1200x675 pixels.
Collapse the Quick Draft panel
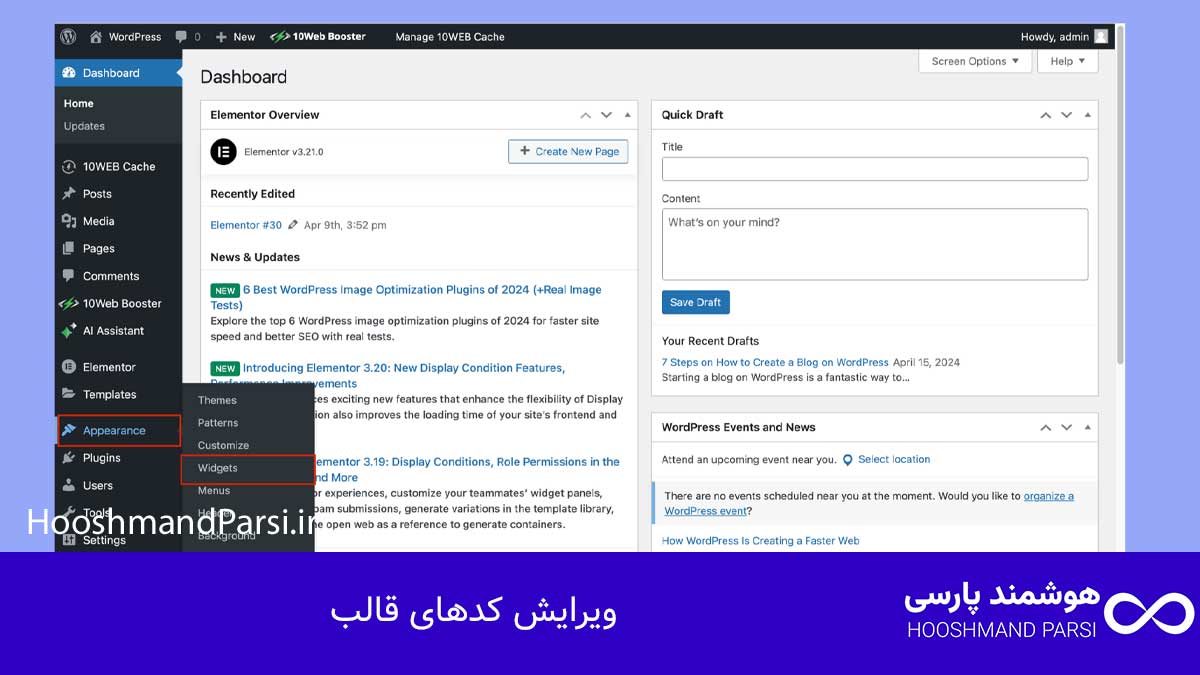[x=1087, y=115]
